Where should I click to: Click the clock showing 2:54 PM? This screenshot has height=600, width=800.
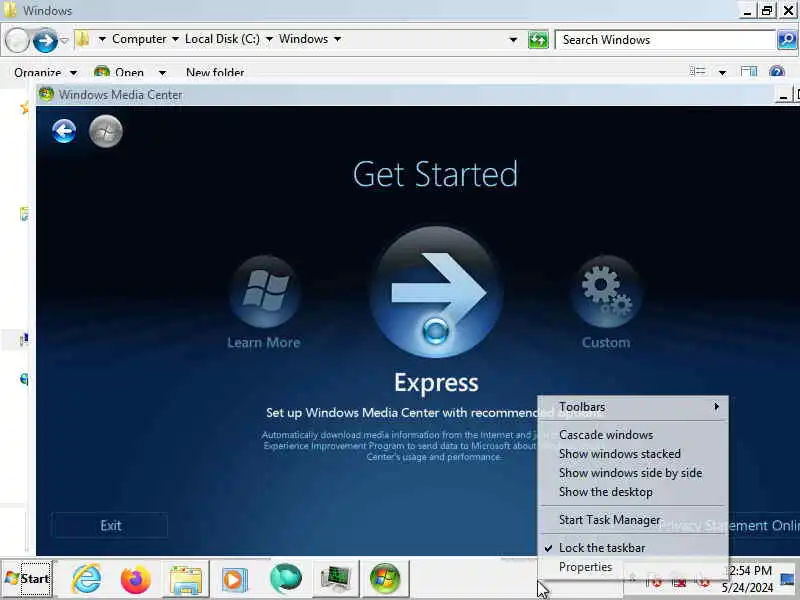coord(749,570)
